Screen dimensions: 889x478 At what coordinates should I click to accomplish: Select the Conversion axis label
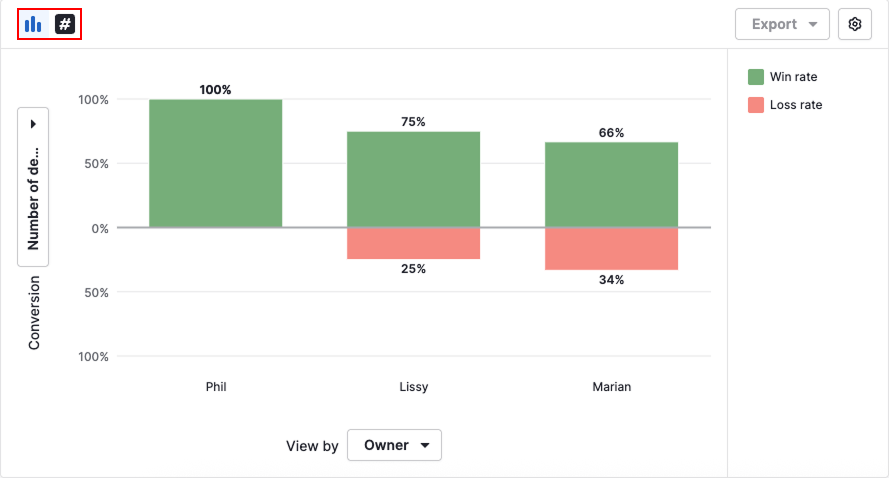coord(34,312)
